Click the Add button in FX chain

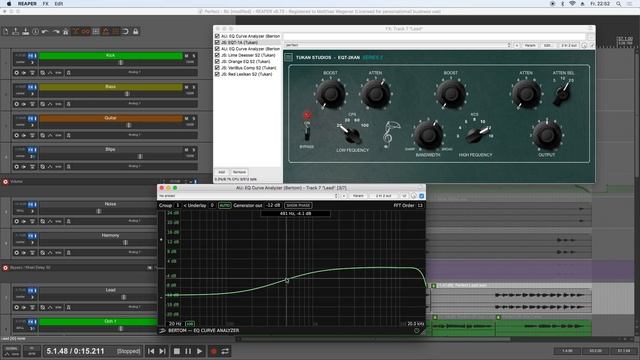[221, 172]
